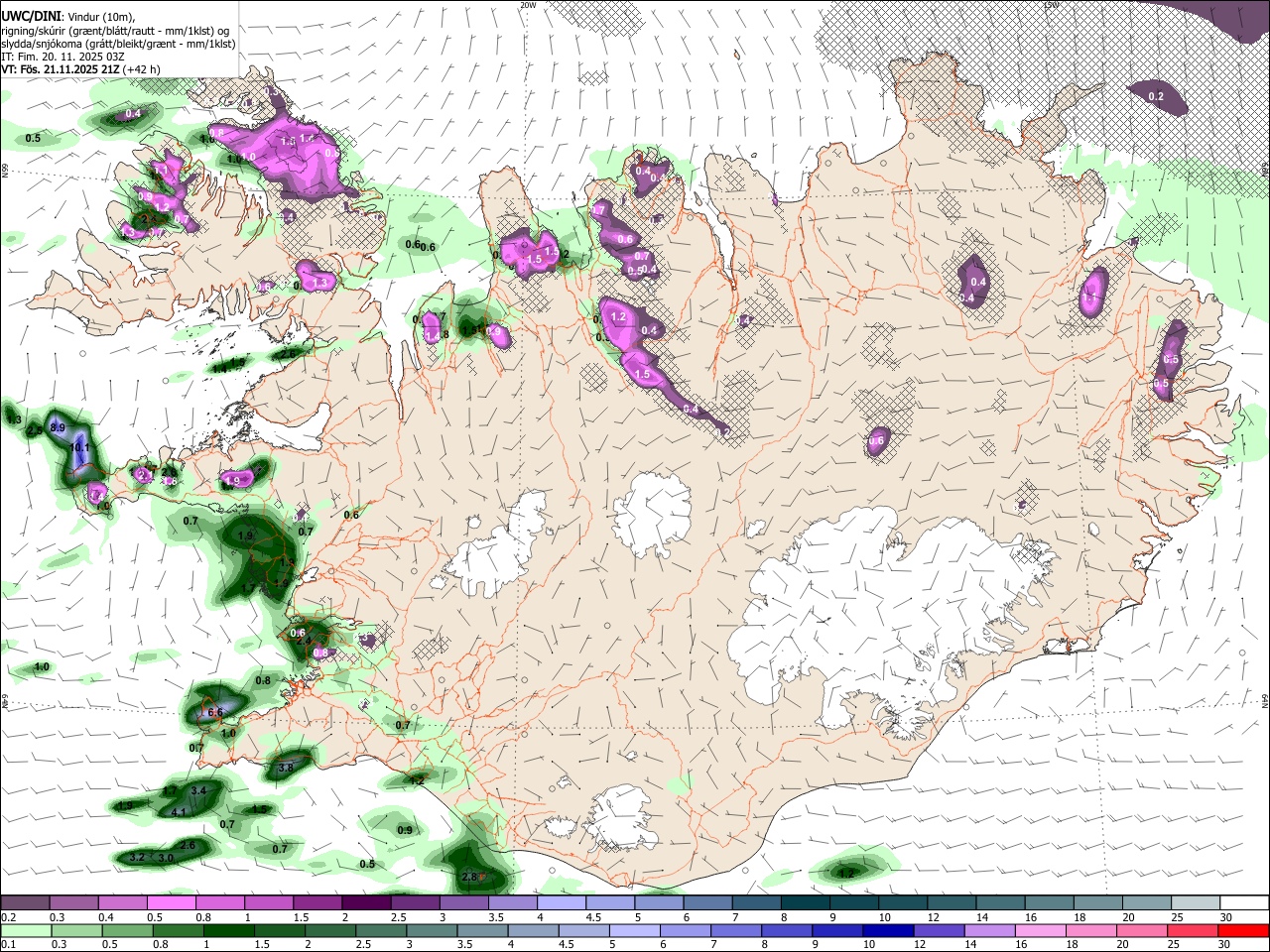
Task: Click the 15W longitude label
Action: pyautogui.click(x=1052, y=5)
